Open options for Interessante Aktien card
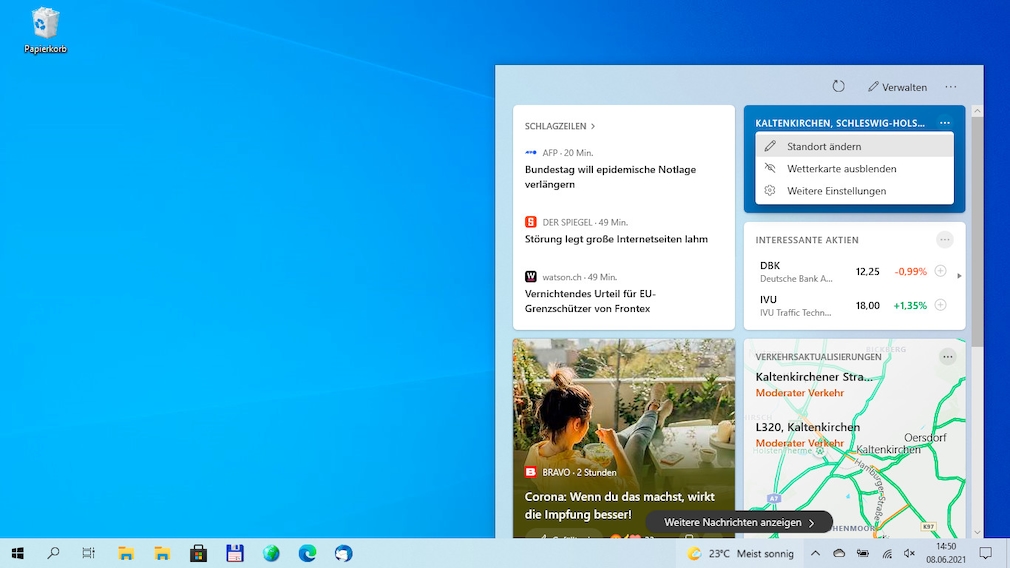Image resolution: width=1010 pixels, height=568 pixels. pos(945,240)
